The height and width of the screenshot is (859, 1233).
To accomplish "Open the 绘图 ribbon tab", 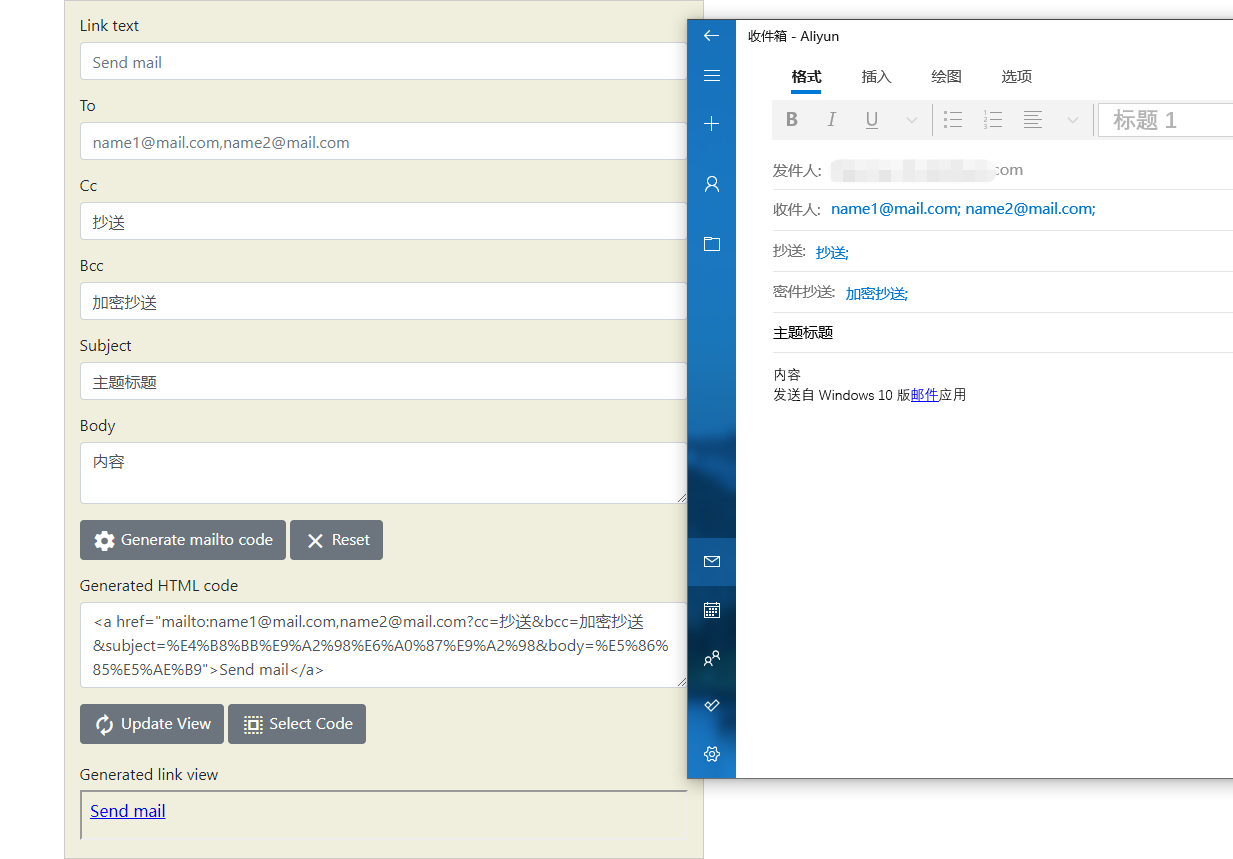I will (x=945, y=77).
